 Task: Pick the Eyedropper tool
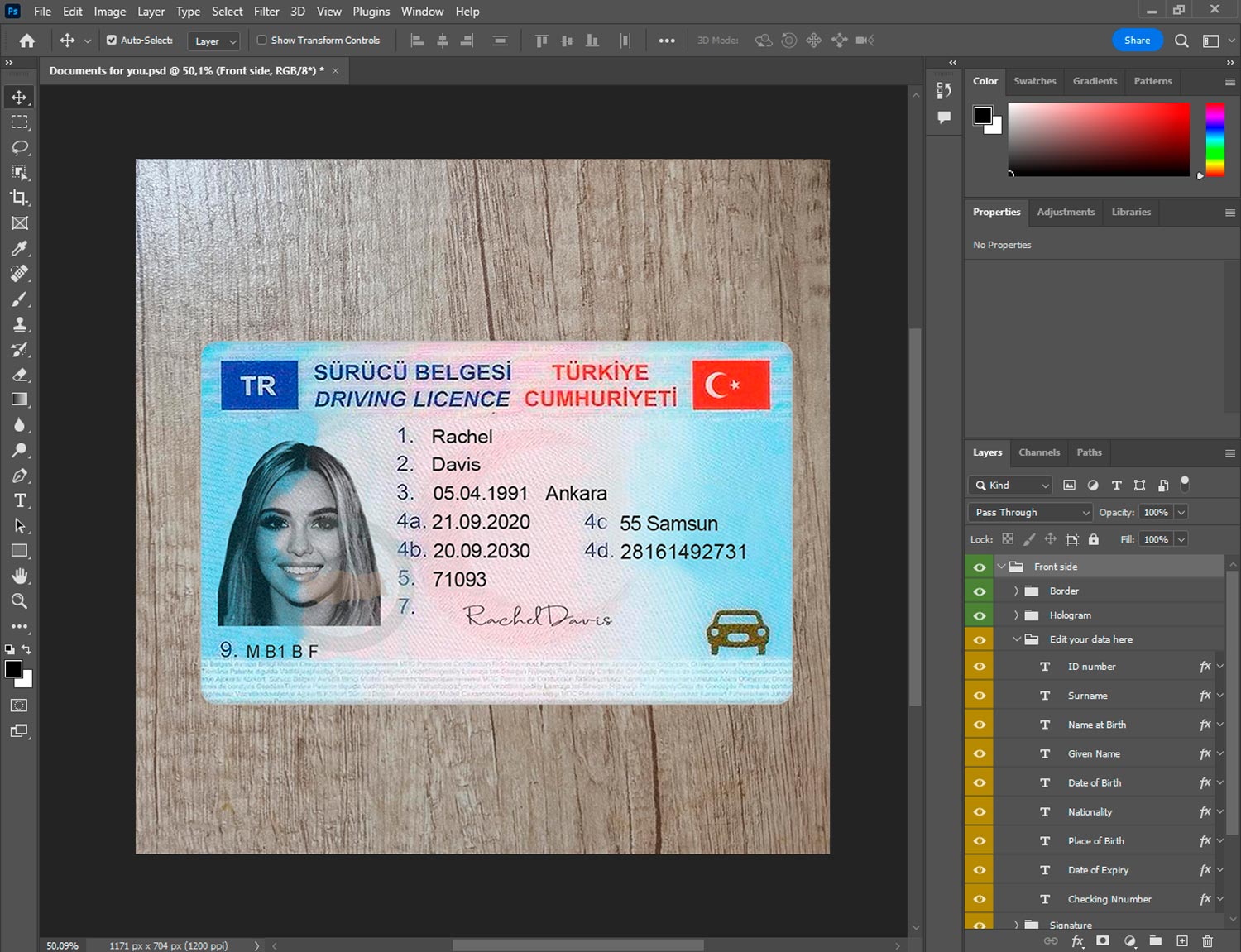(19, 248)
